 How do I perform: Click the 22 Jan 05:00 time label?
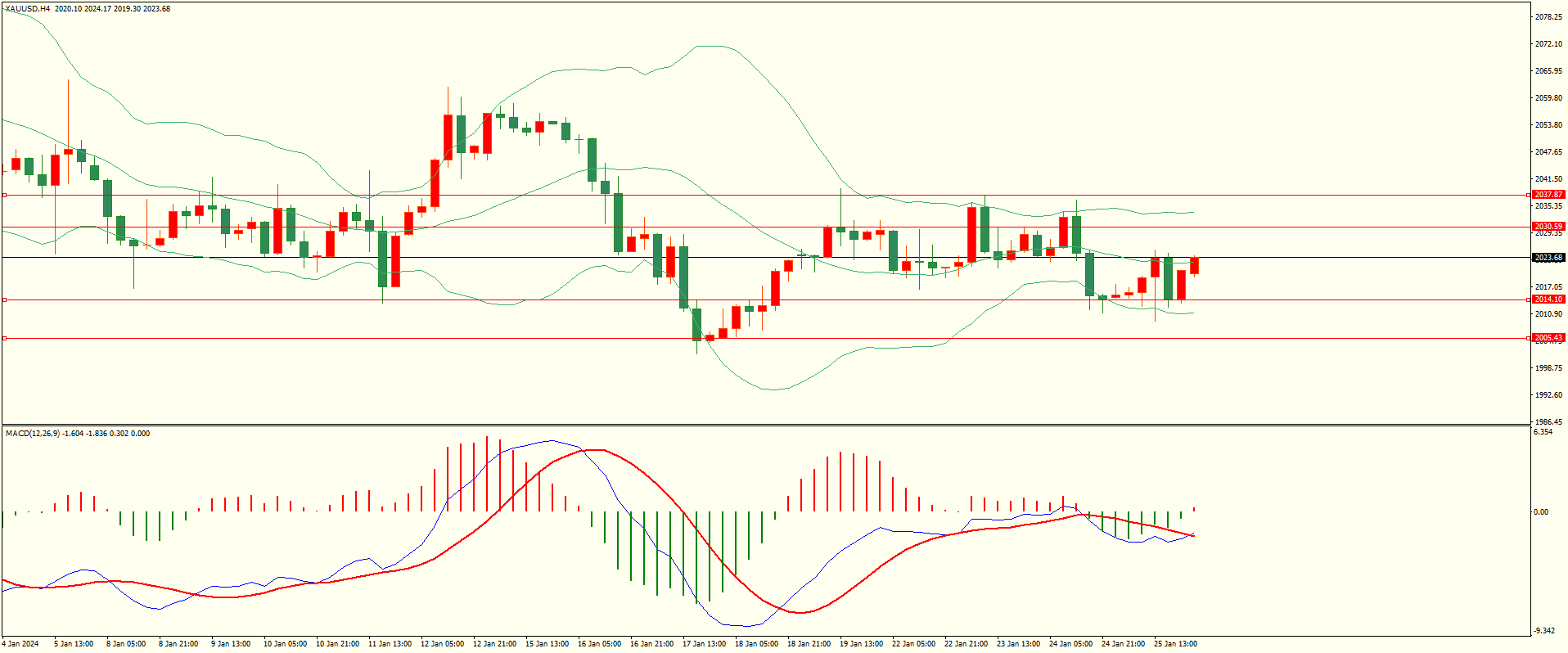point(913,644)
